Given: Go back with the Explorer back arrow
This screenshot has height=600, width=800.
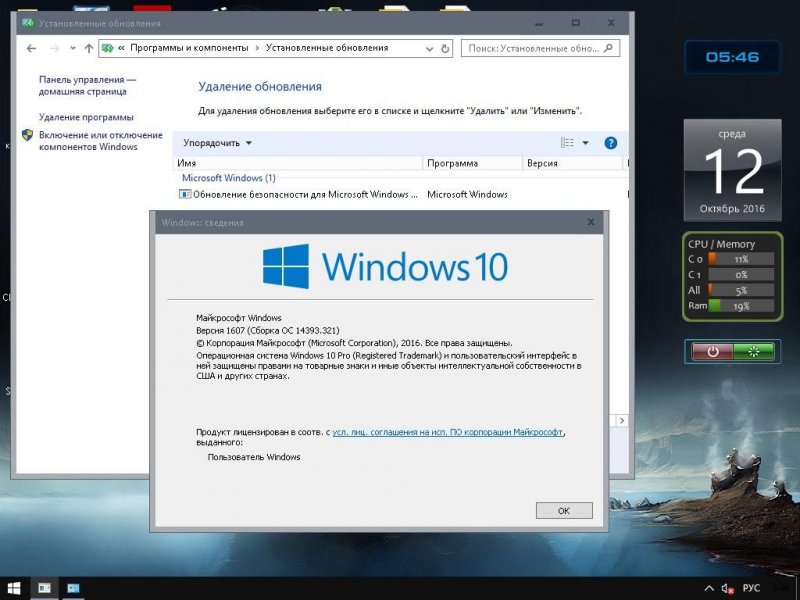Looking at the screenshot, I should click(x=31, y=48).
